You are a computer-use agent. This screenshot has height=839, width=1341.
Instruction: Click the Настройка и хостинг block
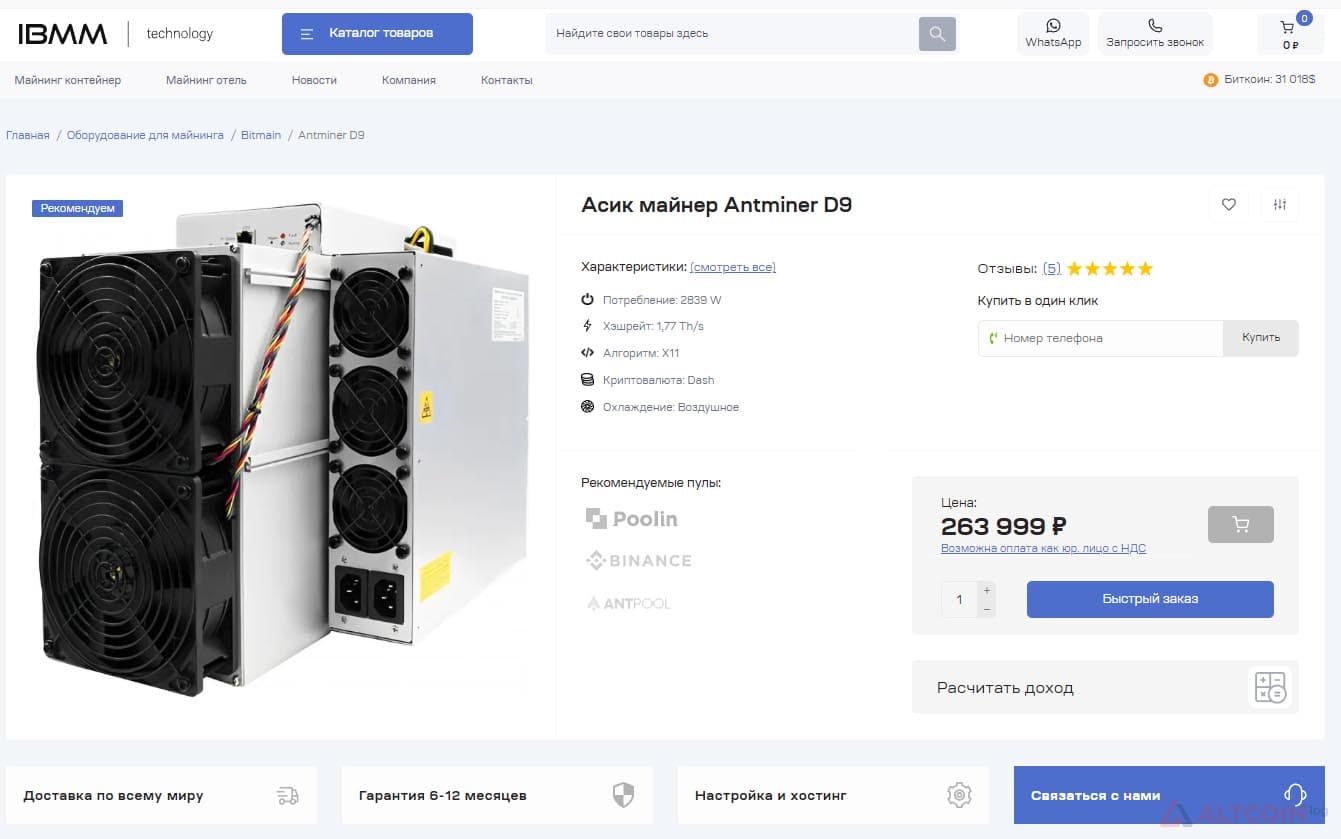pos(833,795)
